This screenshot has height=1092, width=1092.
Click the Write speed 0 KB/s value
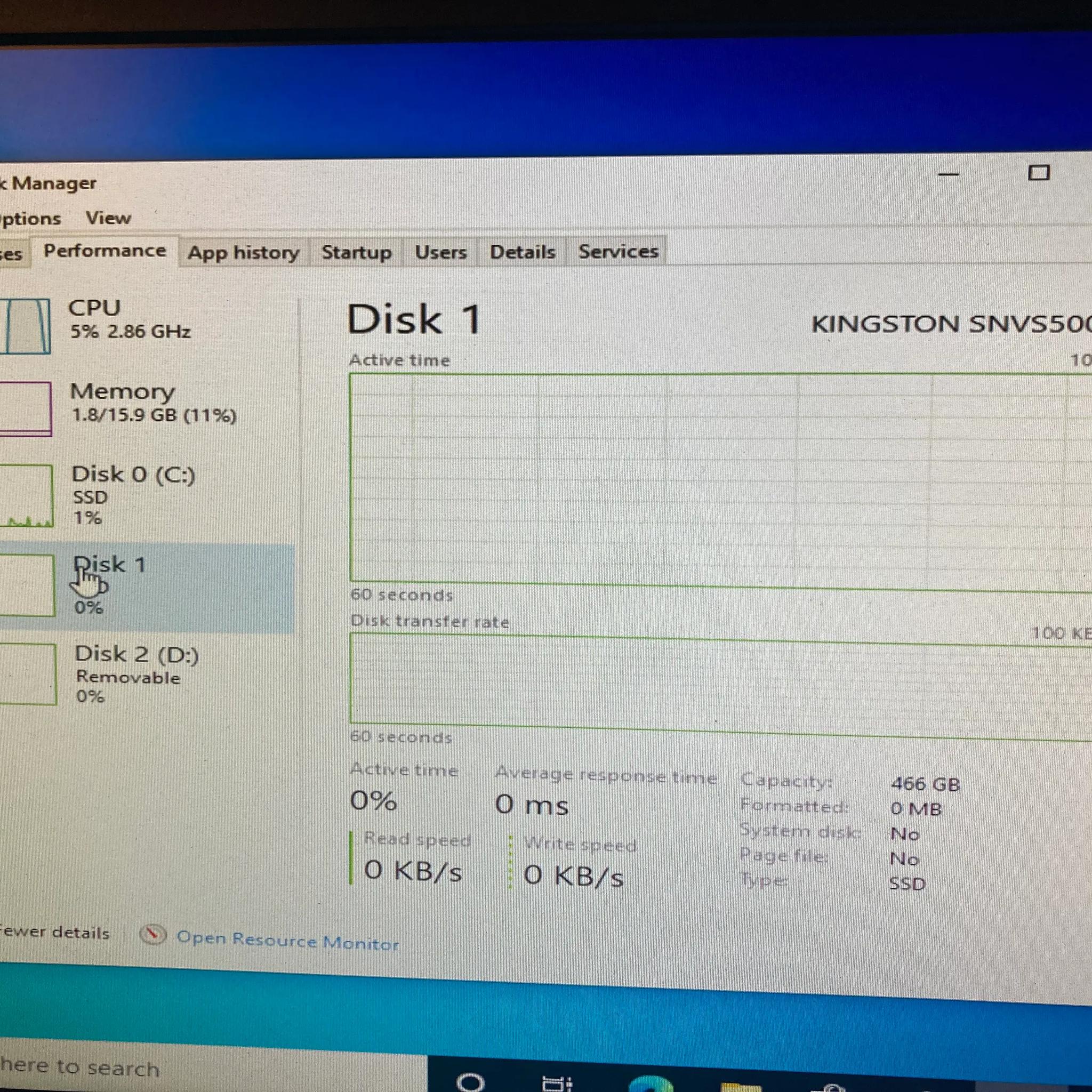coord(573,876)
